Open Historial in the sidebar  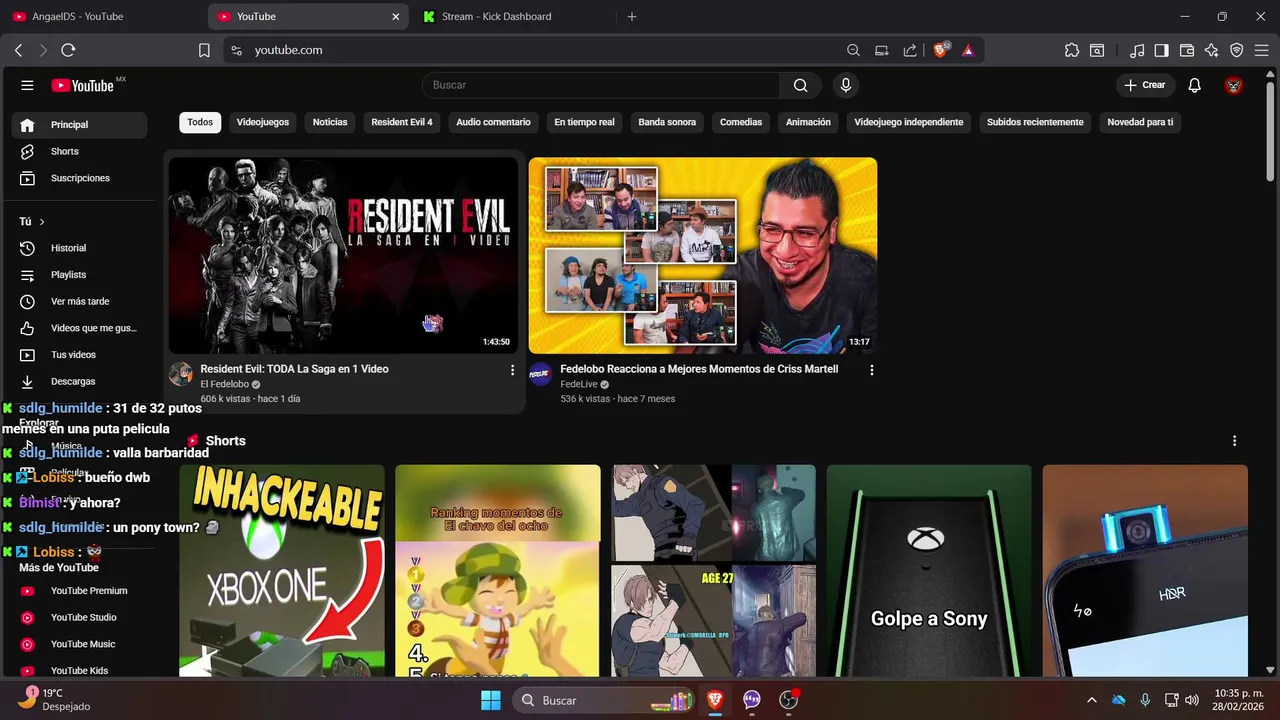[80, 248]
